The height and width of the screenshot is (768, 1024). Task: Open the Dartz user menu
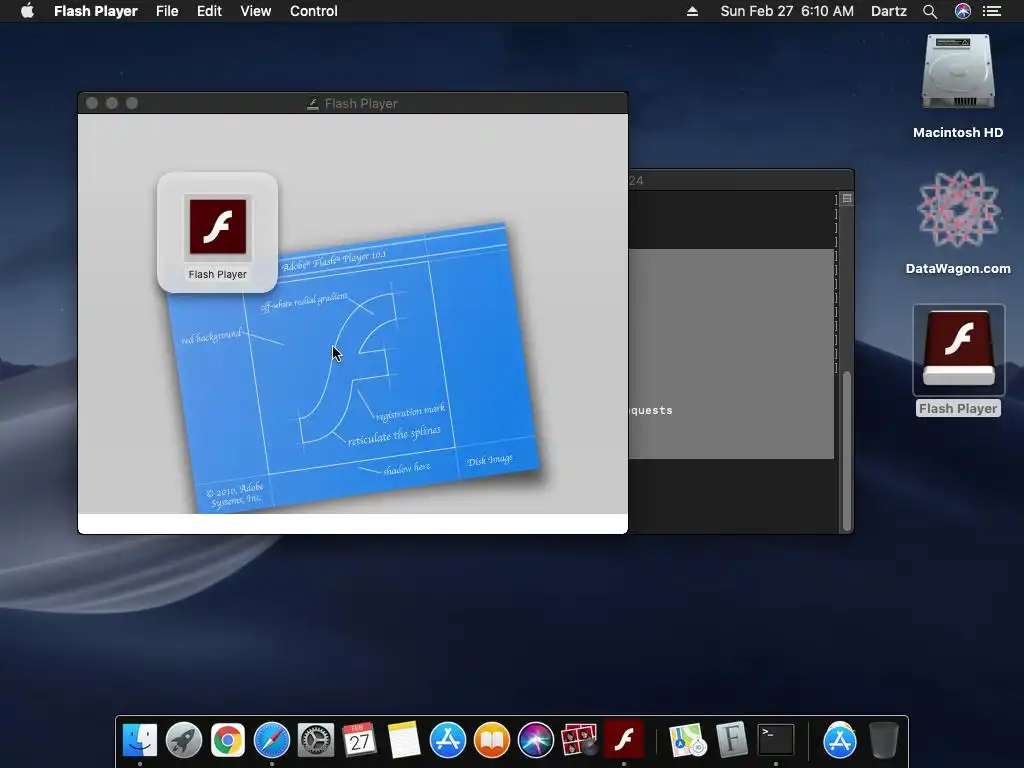[889, 11]
